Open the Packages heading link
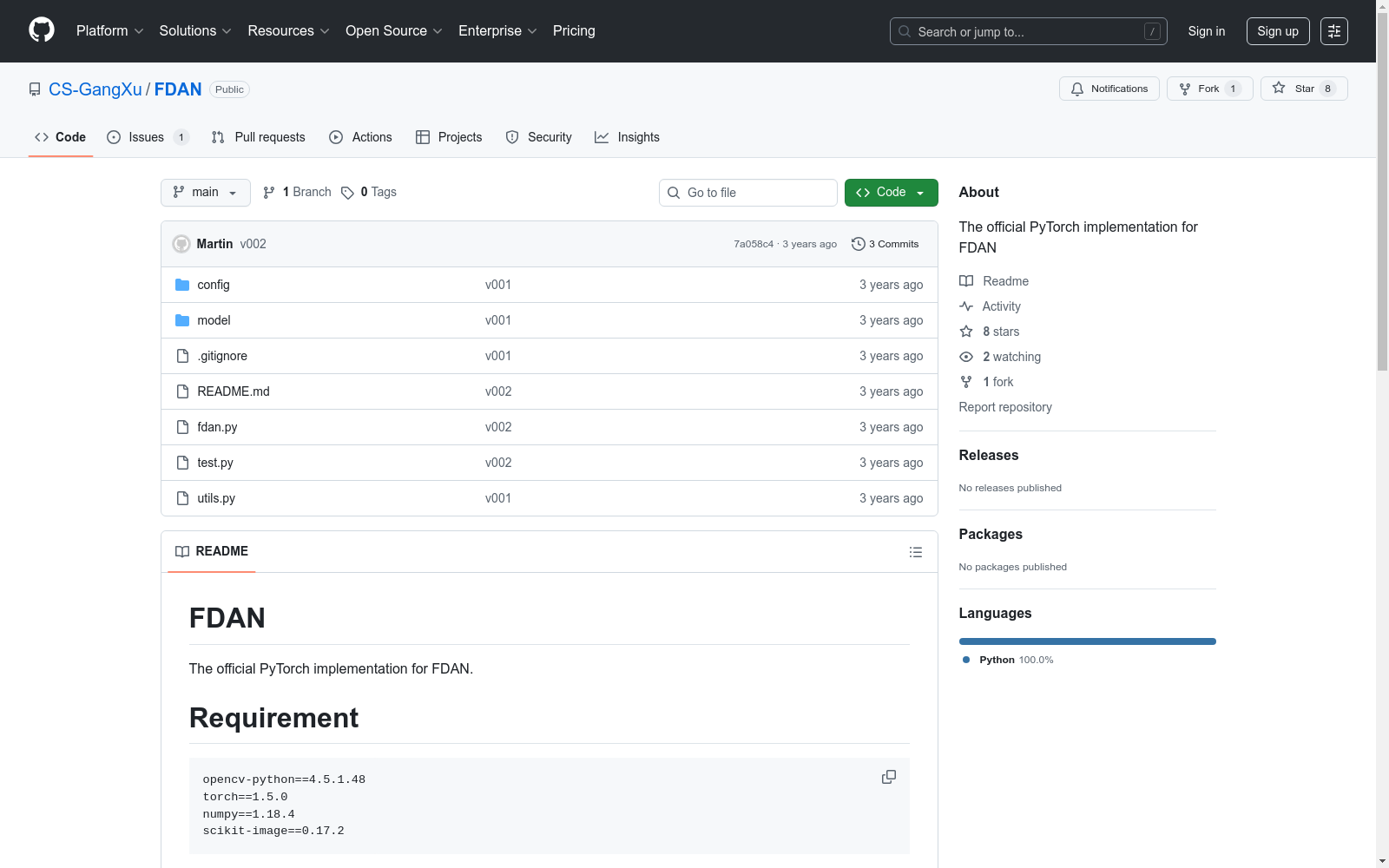The width and height of the screenshot is (1389, 868). click(x=991, y=534)
